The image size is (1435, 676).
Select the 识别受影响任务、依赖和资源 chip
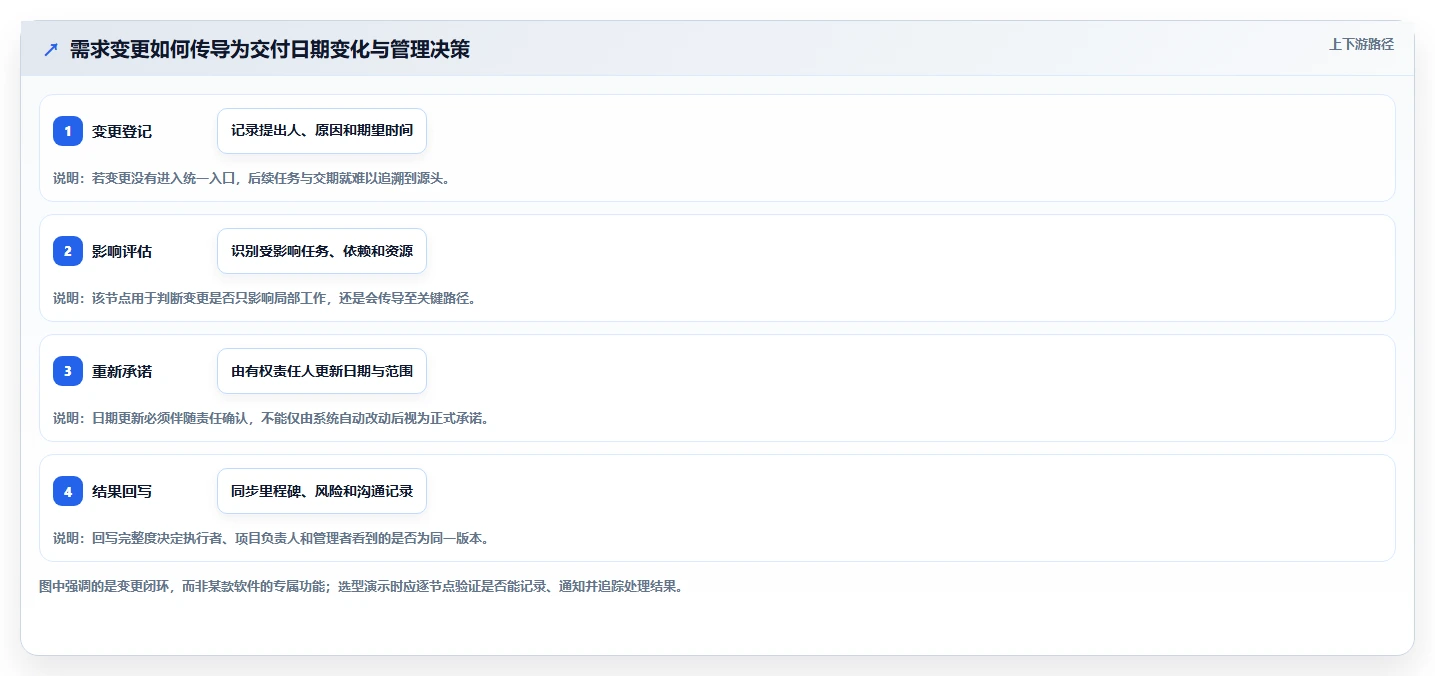tap(322, 251)
